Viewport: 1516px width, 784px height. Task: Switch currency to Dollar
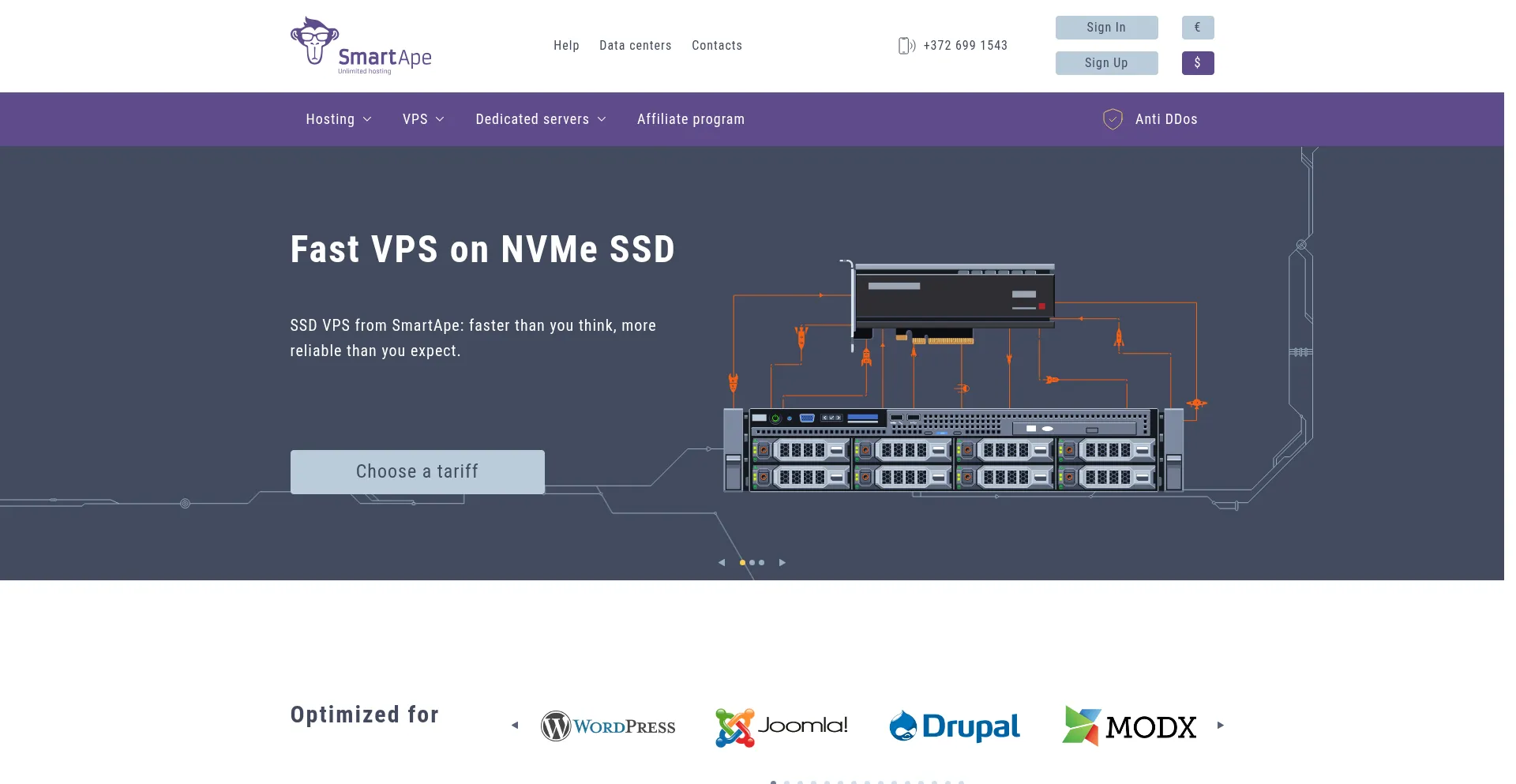[x=1198, y=63]
